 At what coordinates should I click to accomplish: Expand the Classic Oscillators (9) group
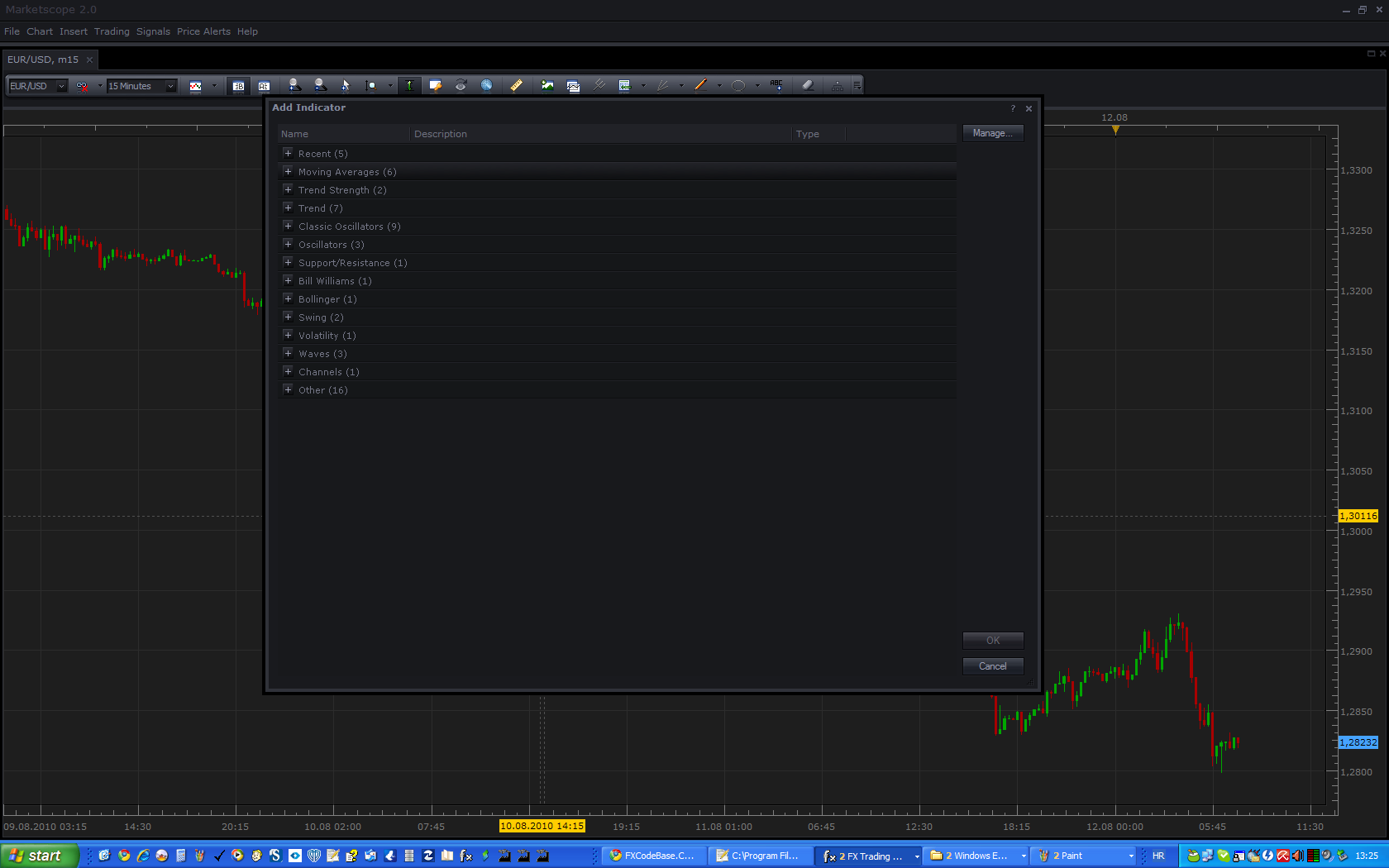coord(288,226)
